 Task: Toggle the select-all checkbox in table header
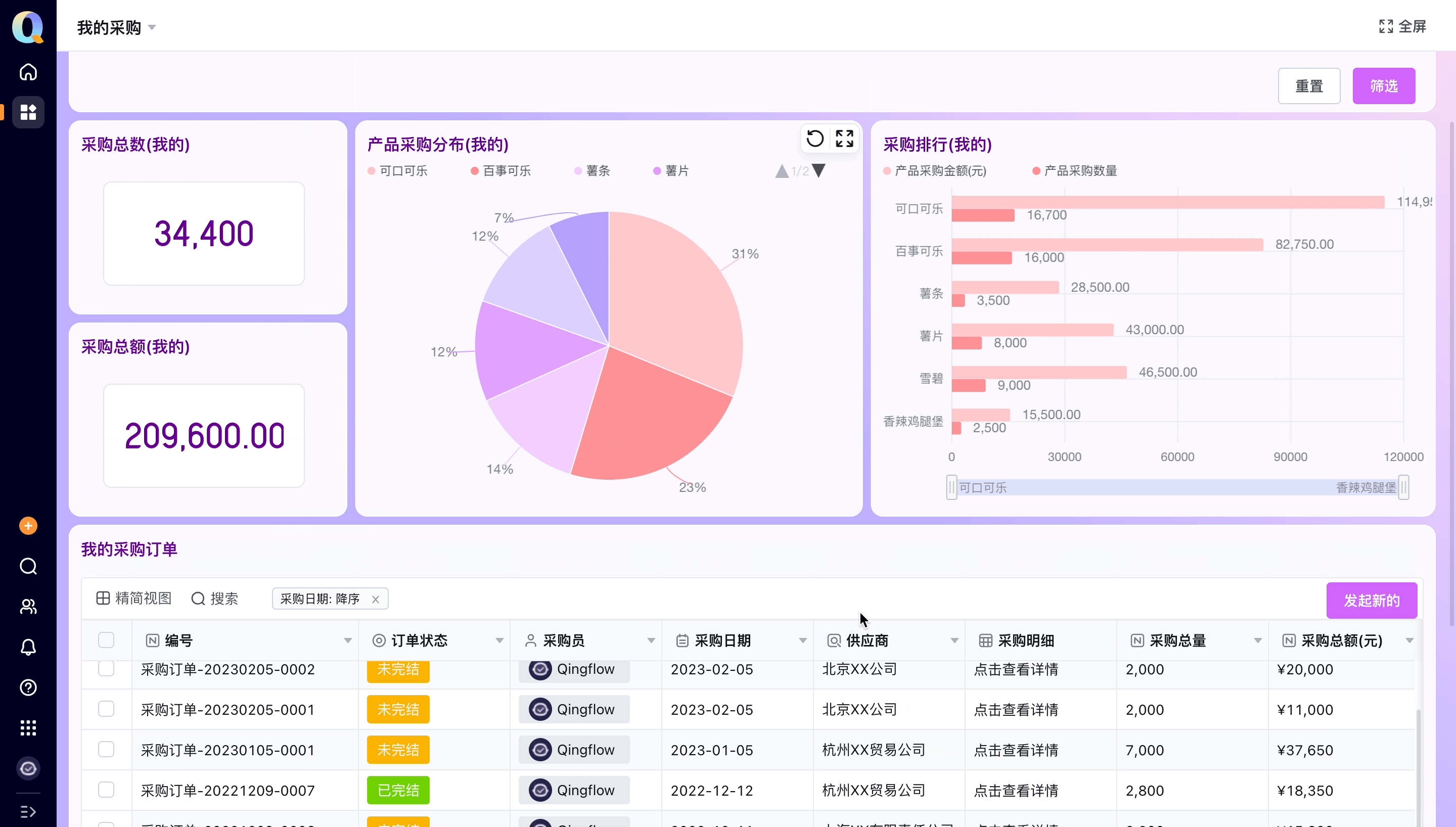[106, 640]
